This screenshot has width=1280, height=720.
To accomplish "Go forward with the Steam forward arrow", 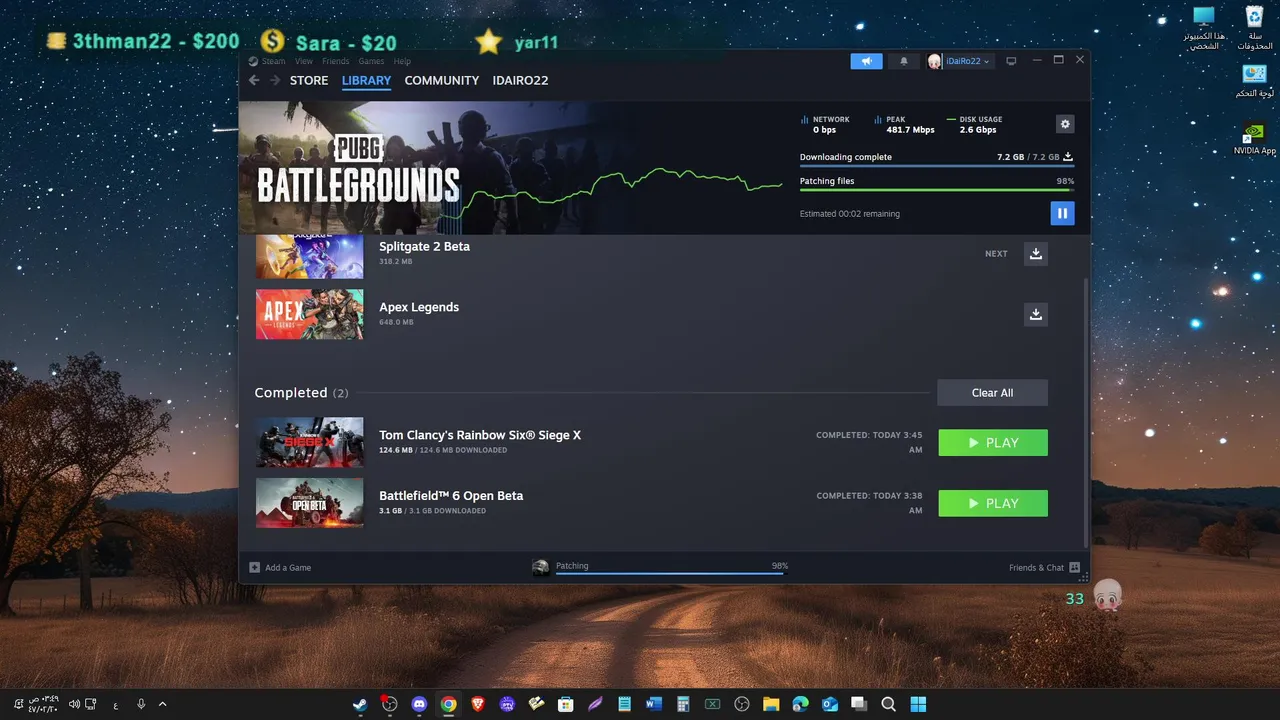I will [274, 80].
